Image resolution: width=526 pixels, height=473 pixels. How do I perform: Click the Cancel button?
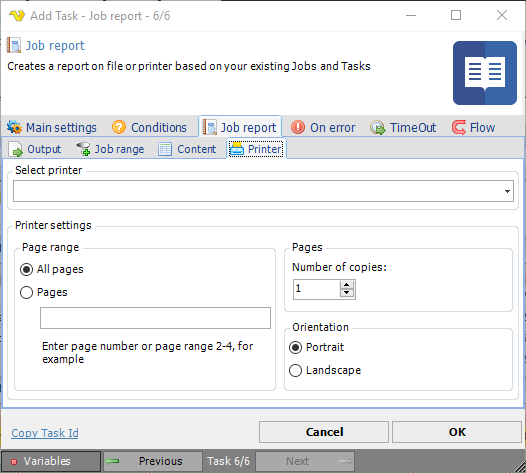point(324,432)
